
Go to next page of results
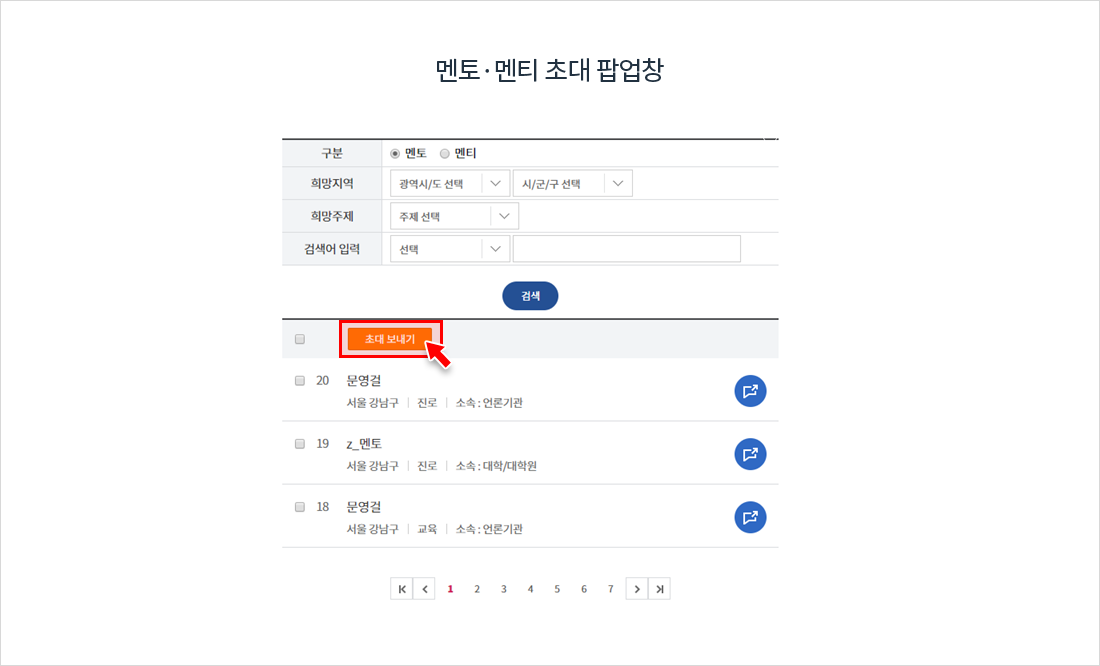pyautogui.click(x=636, y=589)
